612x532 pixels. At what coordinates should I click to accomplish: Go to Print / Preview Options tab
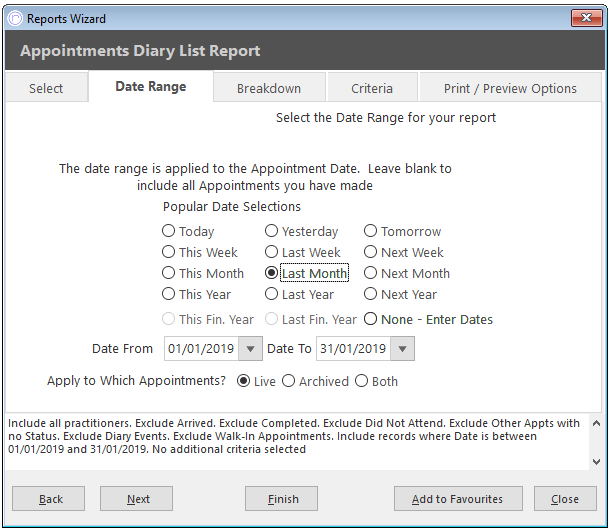(510, 88)
